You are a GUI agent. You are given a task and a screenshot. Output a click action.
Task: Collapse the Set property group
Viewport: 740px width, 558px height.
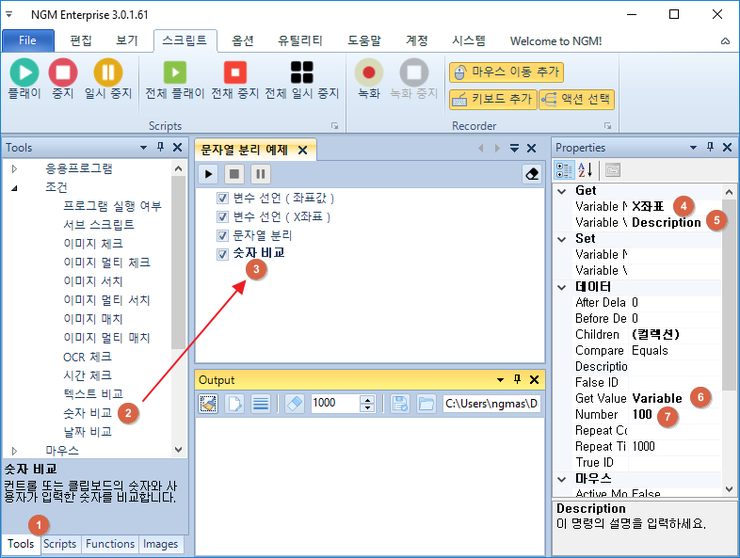pyautogui.click(x=562, y=239)
